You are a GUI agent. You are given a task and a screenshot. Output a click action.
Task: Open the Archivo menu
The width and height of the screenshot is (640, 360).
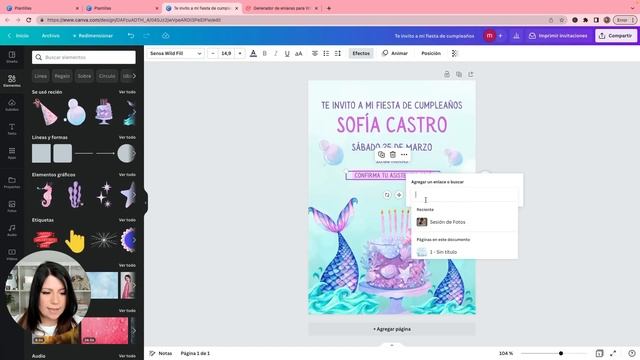[51, 36]
